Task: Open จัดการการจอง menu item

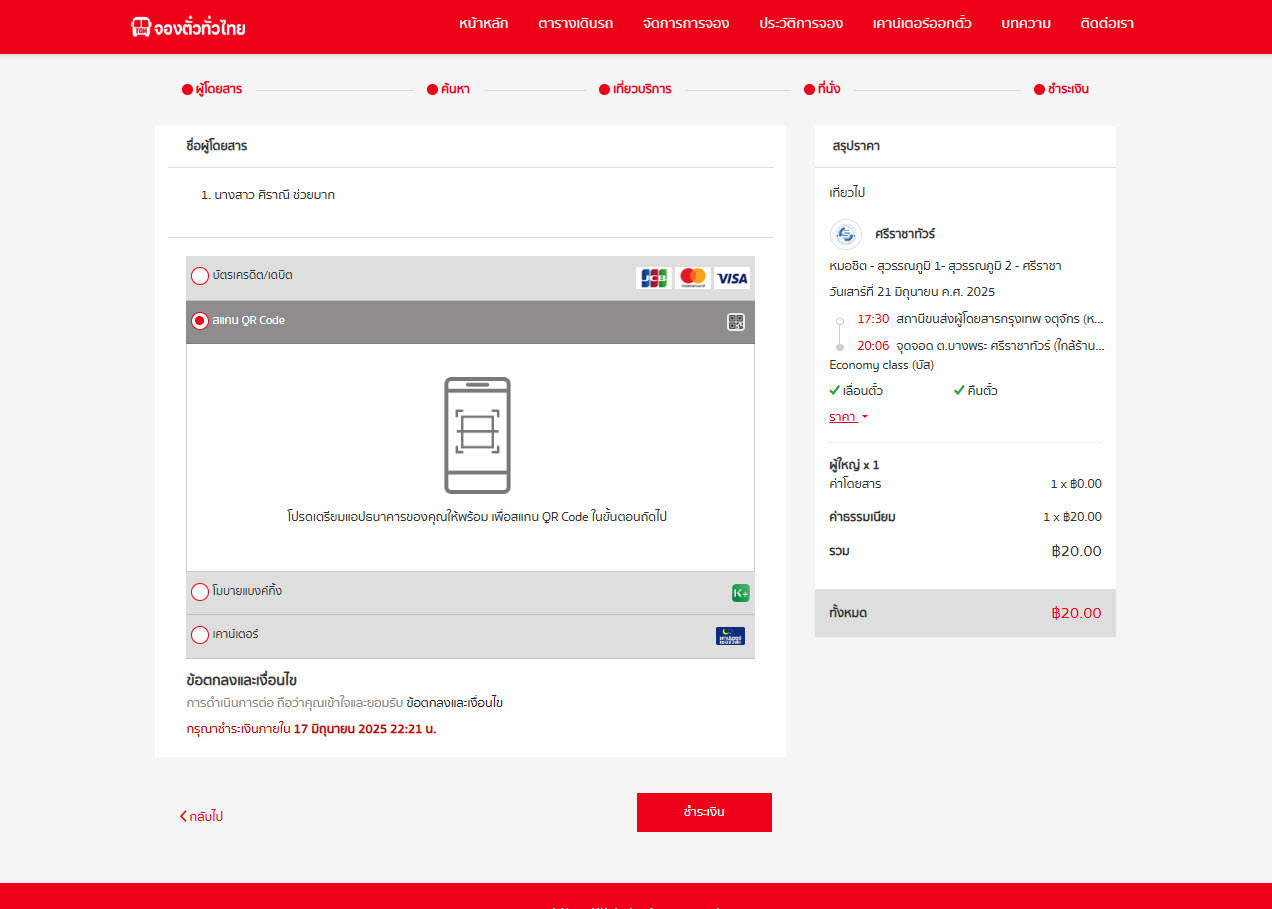Action: pos(686,23)
